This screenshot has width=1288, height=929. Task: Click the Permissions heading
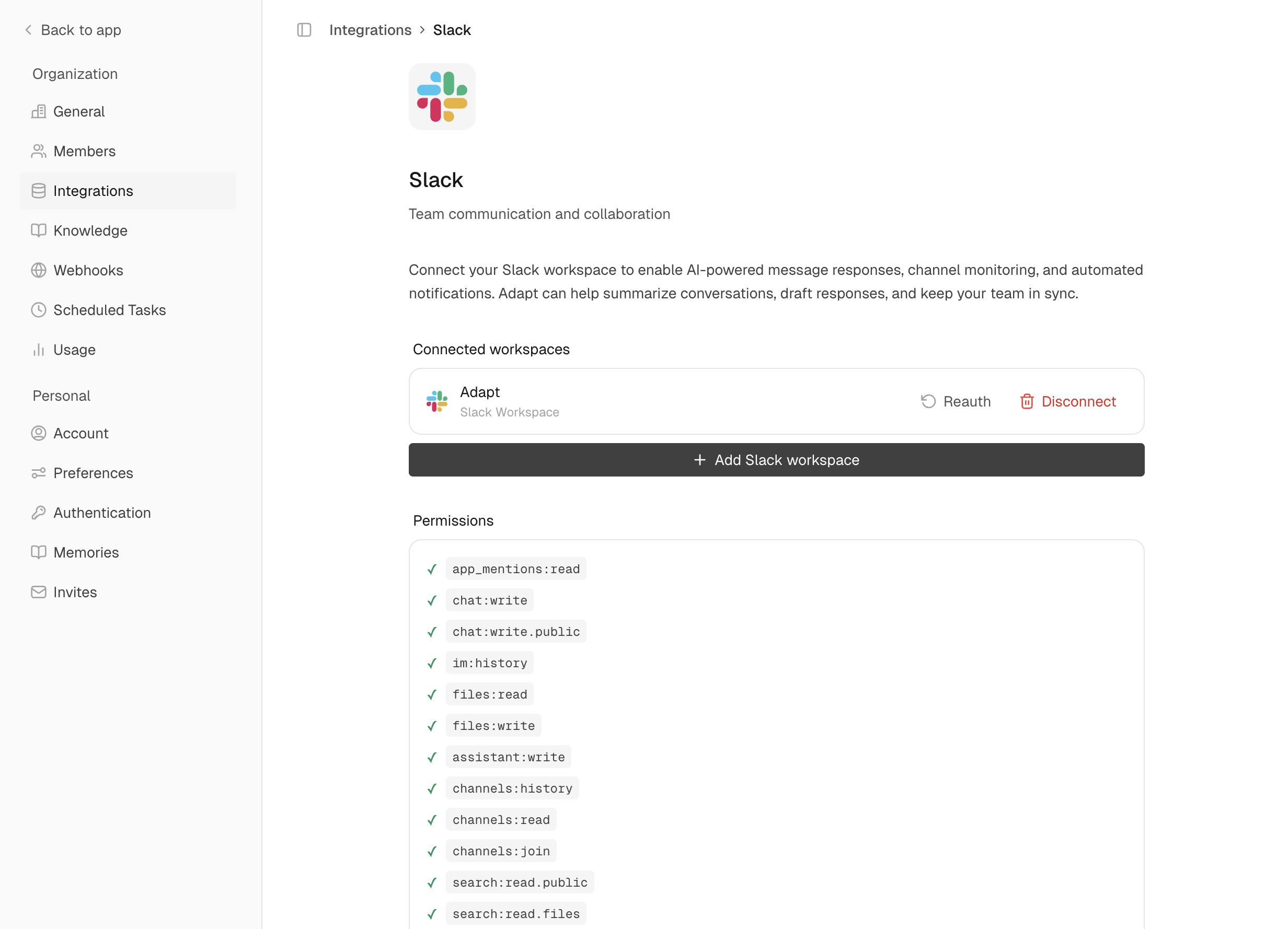pyautogui.click(x=453, y=520)
